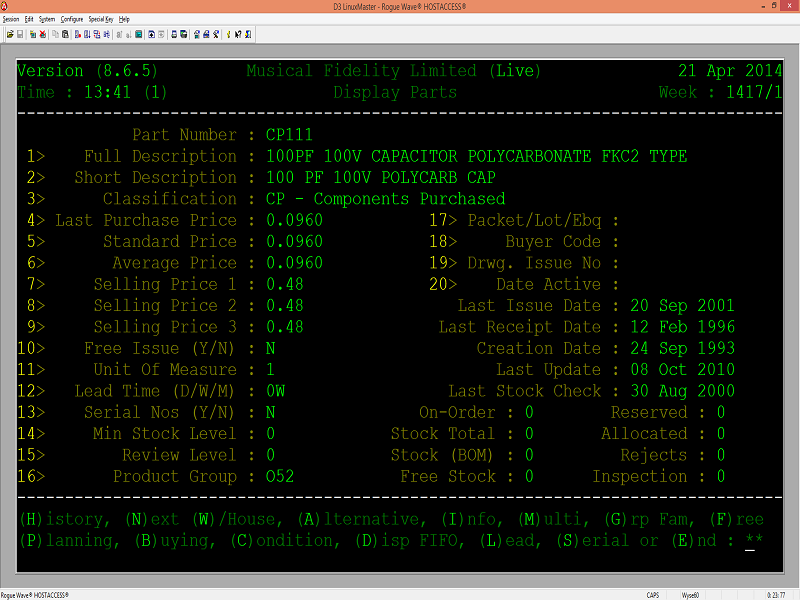Click the Allocated label
Image resolution: width=800 pixels, height=600 pixels.
[x=644, y=434]
